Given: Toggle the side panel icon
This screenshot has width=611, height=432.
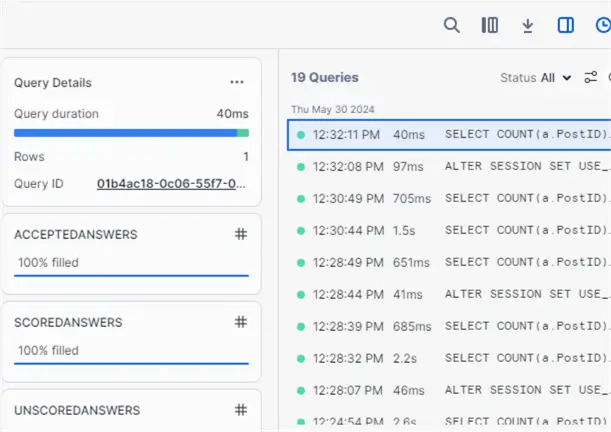Looking at the screenshot, I should pos(565,25).
